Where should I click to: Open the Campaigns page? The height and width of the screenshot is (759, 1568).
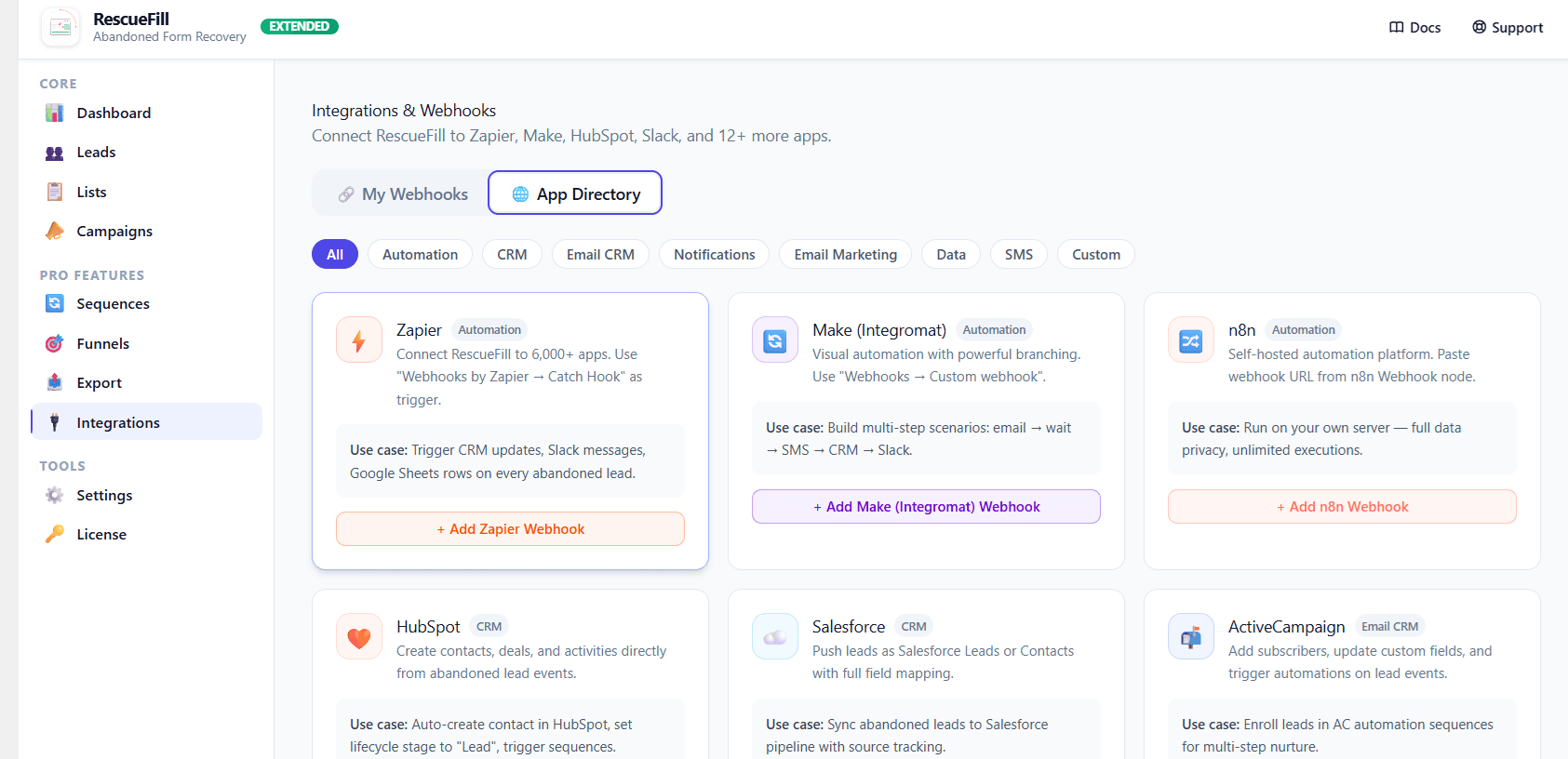pyautogui.click(x=146, y=231)
